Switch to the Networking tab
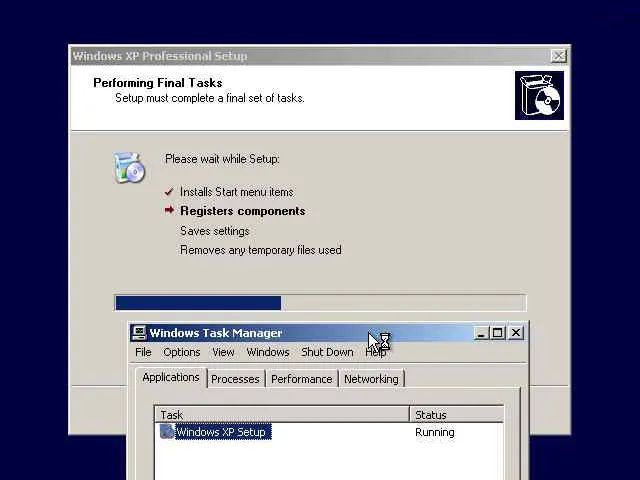 [371, 379]
